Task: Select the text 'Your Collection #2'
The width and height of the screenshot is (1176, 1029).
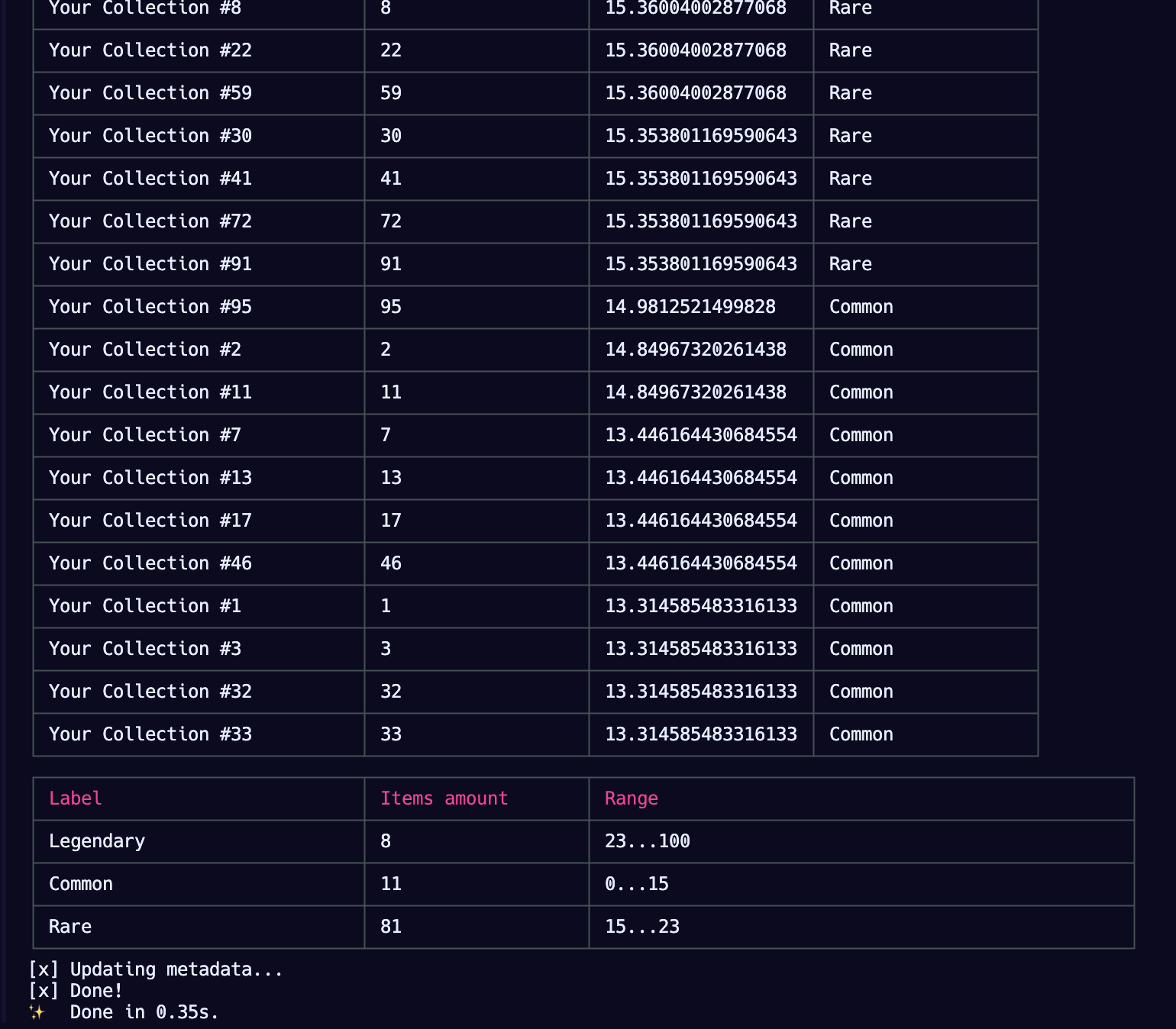Action: 145,350
